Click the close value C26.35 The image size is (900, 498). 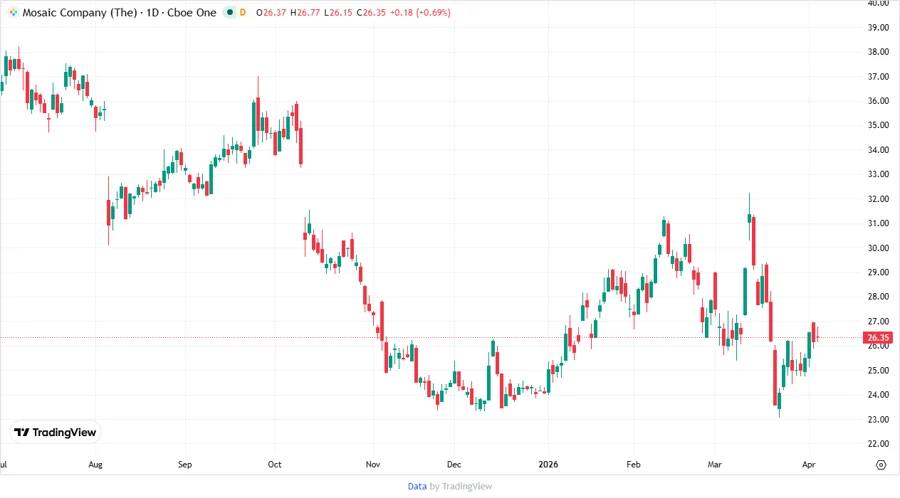[371, 12]
